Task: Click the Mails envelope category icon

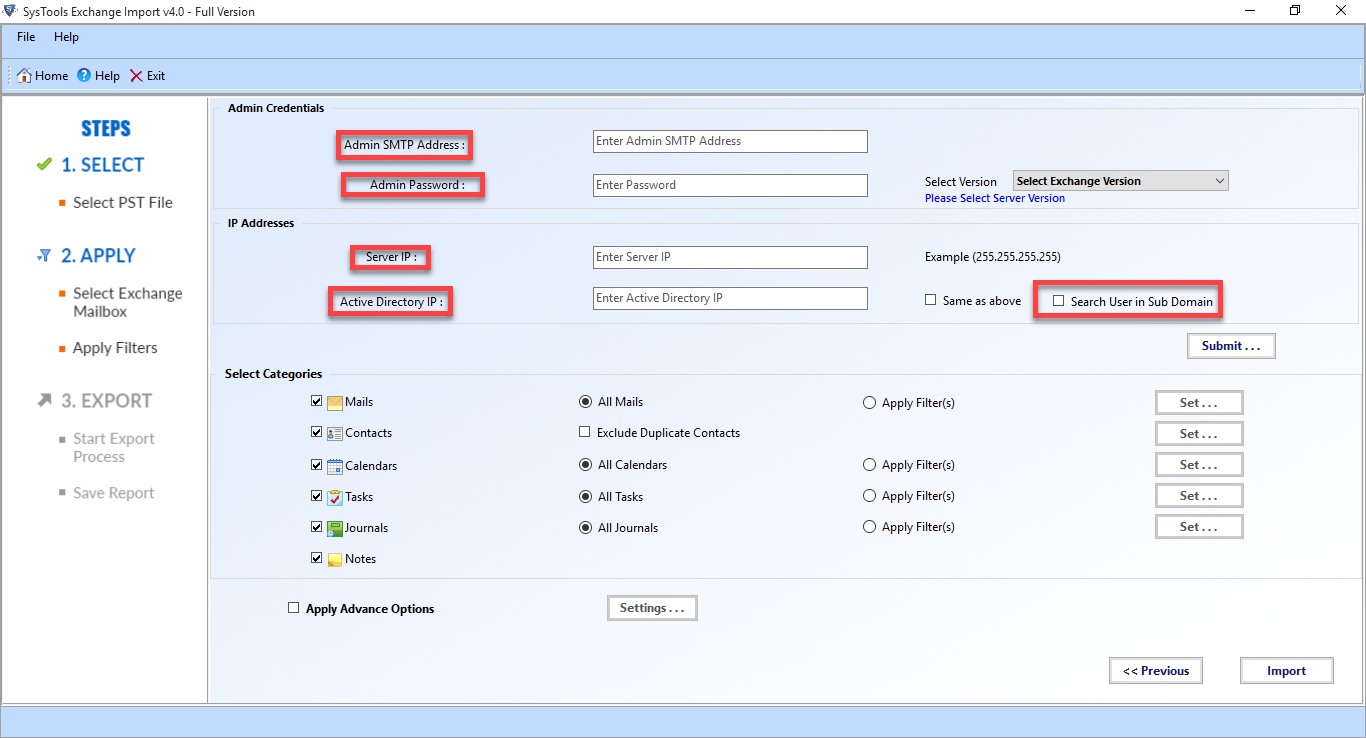Action: click(x=335, y=402)
